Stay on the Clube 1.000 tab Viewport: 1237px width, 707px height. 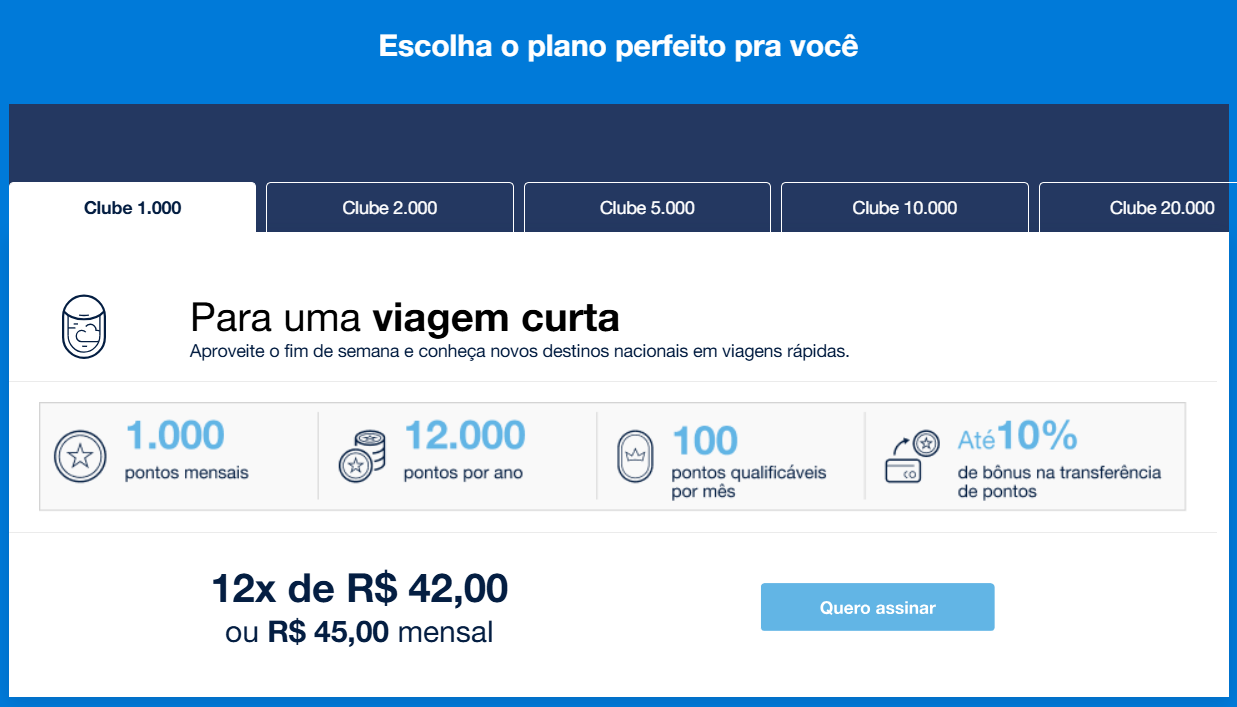coord(131,207)
